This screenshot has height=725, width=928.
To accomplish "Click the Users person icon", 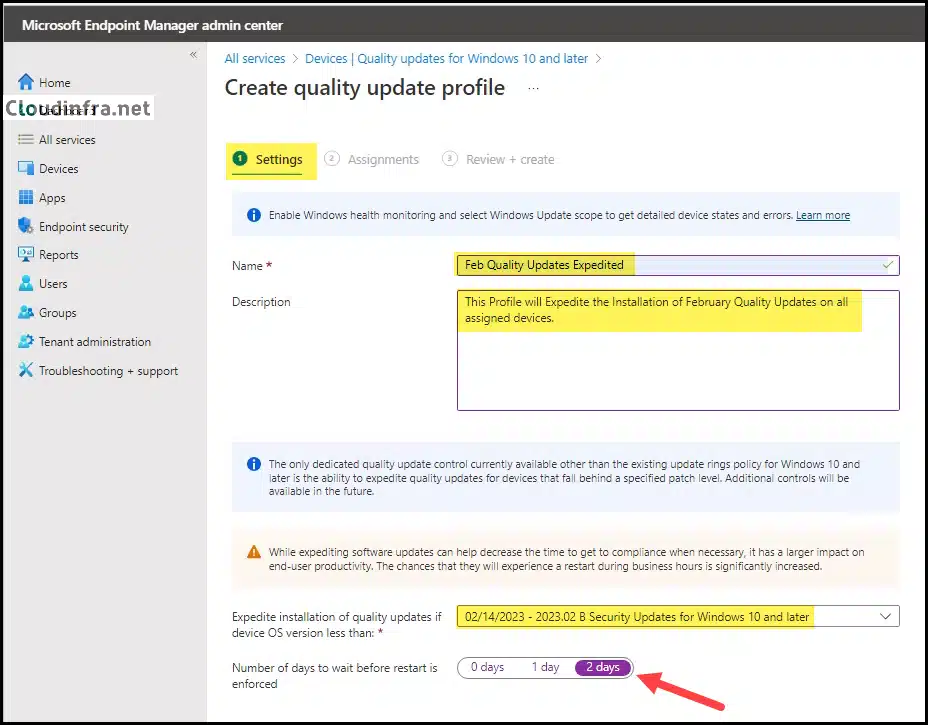I will (x=25, y=283).
